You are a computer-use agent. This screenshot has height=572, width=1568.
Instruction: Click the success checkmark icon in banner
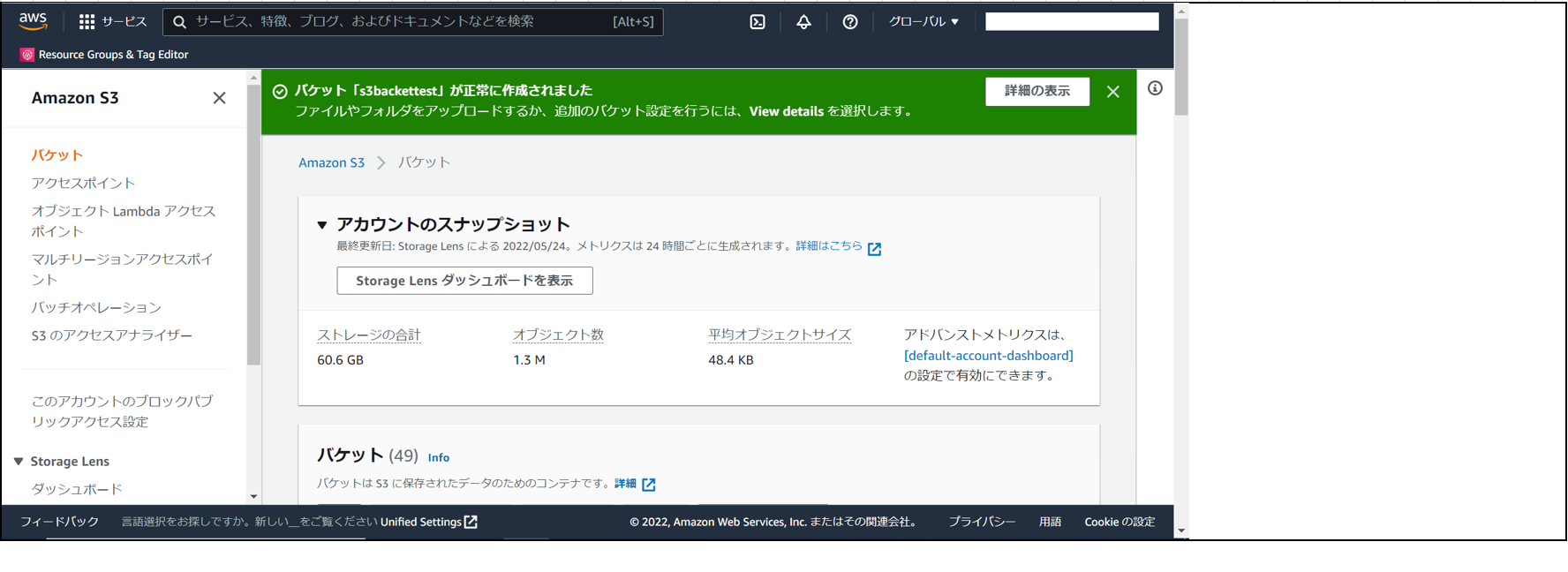(280, 92)
